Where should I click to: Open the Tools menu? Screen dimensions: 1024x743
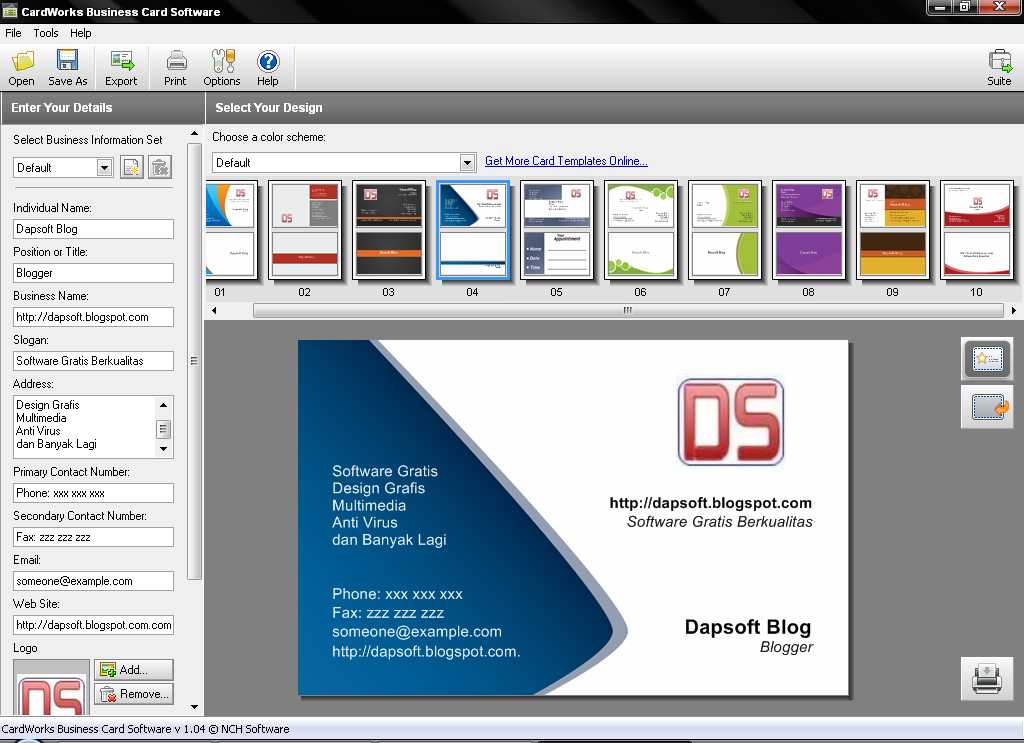[x=46, y=33]
